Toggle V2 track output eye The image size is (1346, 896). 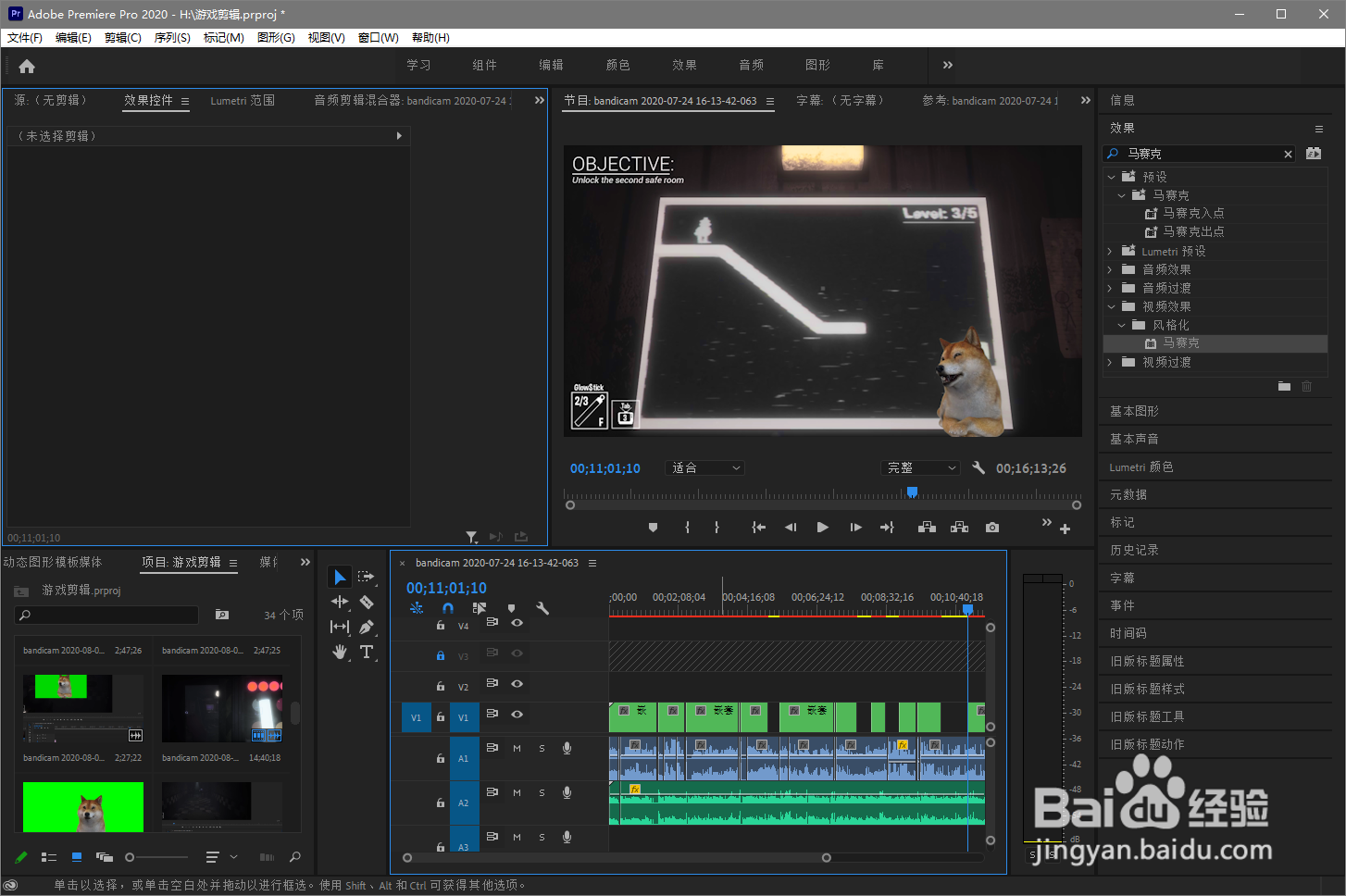click(517, 684)
